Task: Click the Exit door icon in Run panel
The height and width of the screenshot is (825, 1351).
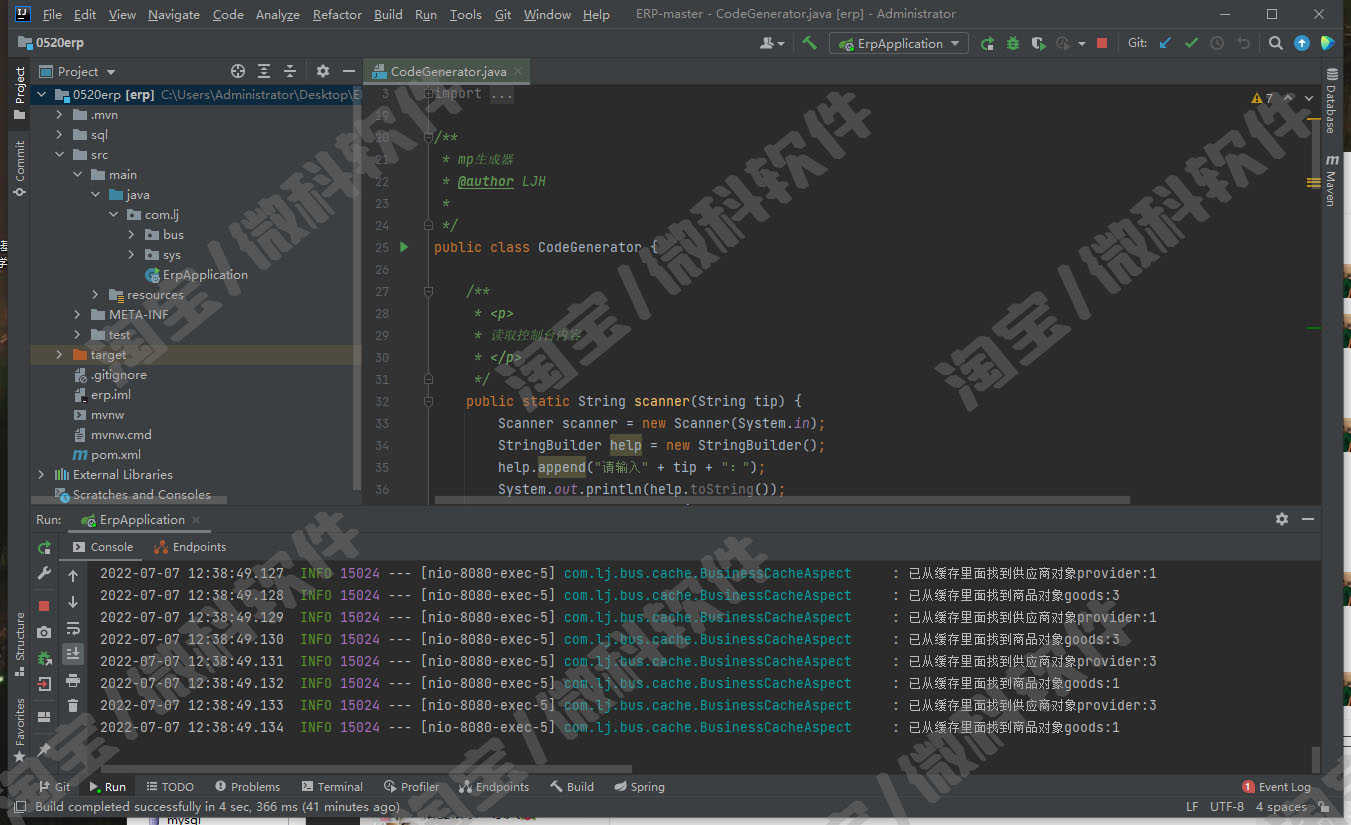Action: 44,684
